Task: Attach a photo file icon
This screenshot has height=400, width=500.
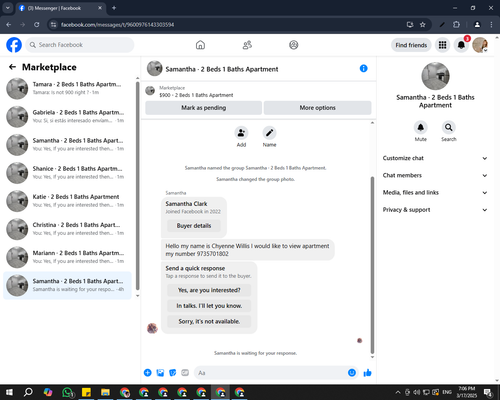Action: (x=160, y=373)
